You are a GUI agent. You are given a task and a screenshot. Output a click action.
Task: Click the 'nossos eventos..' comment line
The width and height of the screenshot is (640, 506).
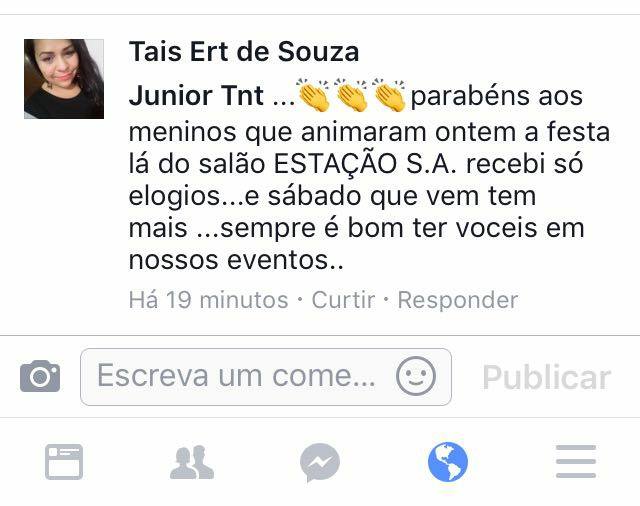(236, 260)
